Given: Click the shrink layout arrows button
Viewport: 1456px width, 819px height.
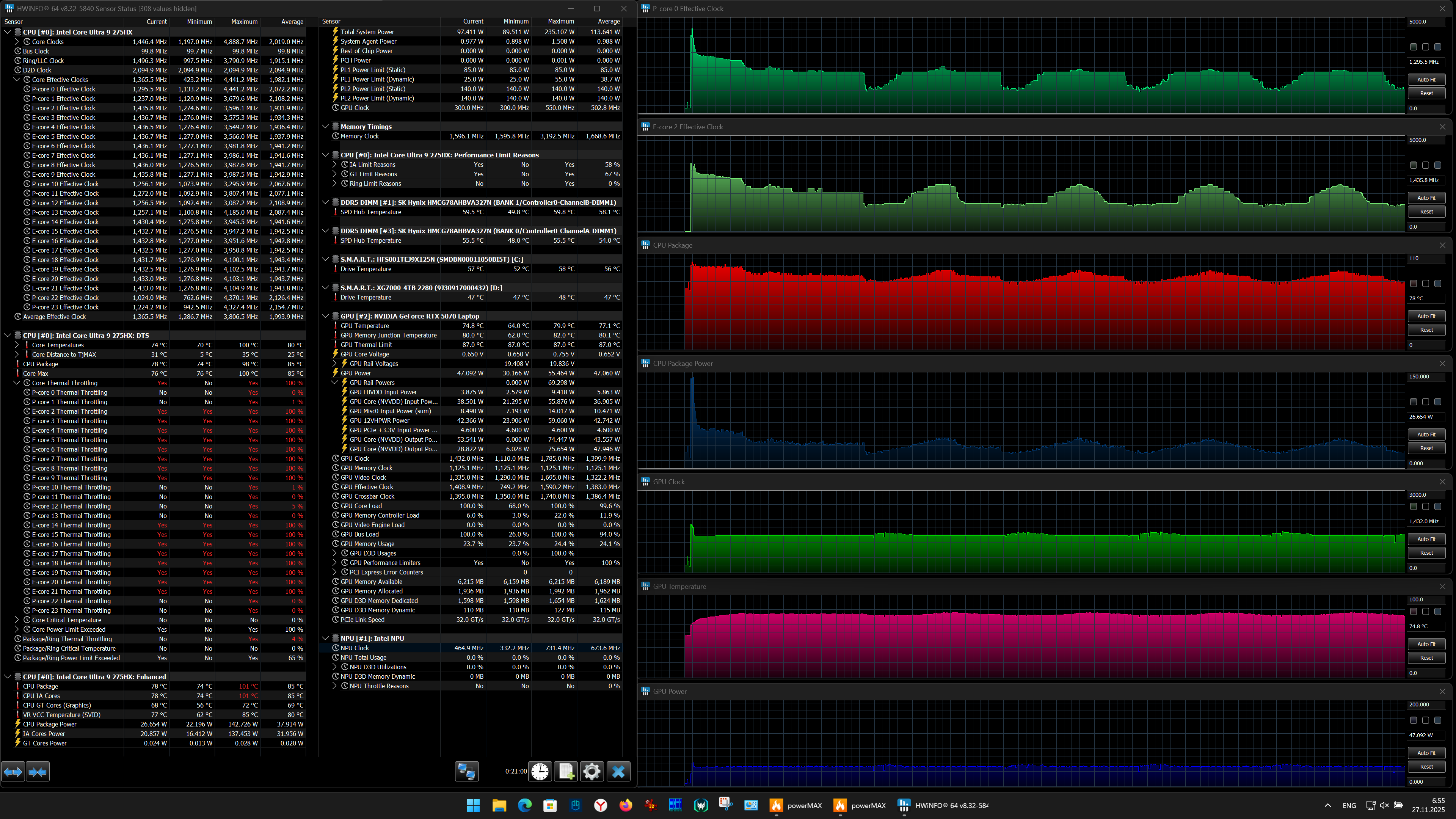Looking at the screenshot, I should 38,772.
